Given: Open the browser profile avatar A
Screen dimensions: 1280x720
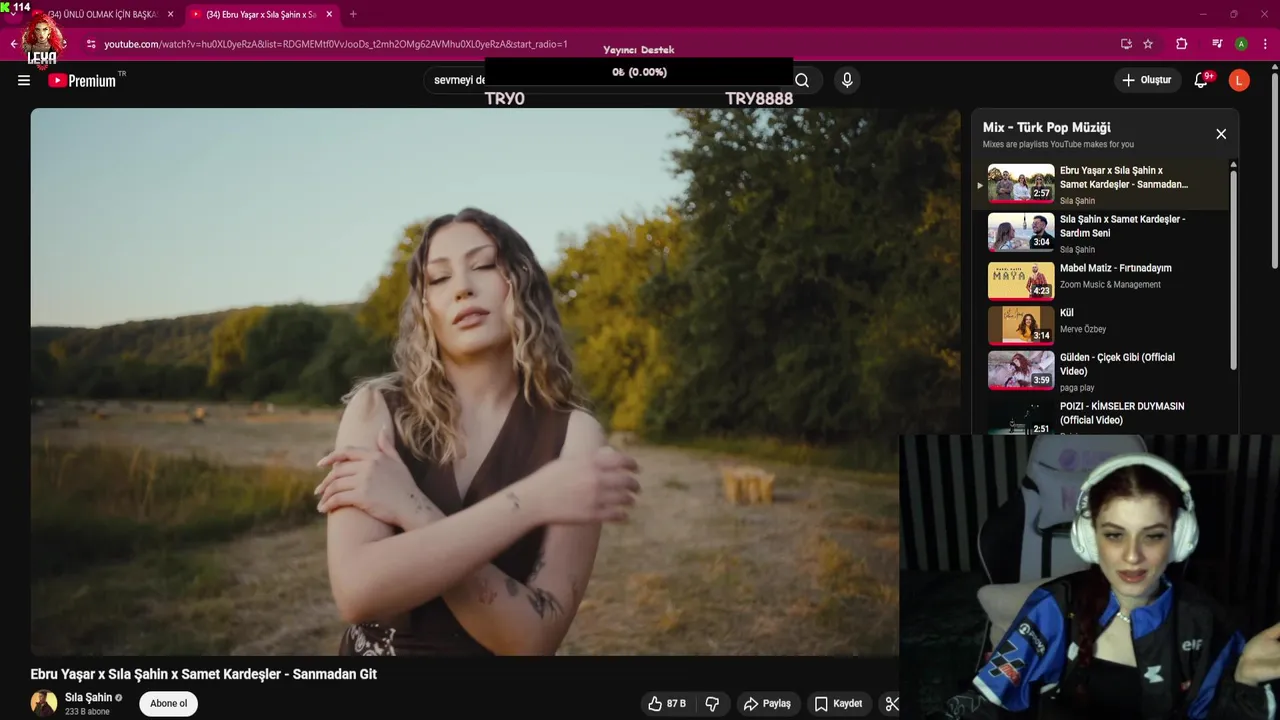Looking at the screenshot, I should point(1241,44).
